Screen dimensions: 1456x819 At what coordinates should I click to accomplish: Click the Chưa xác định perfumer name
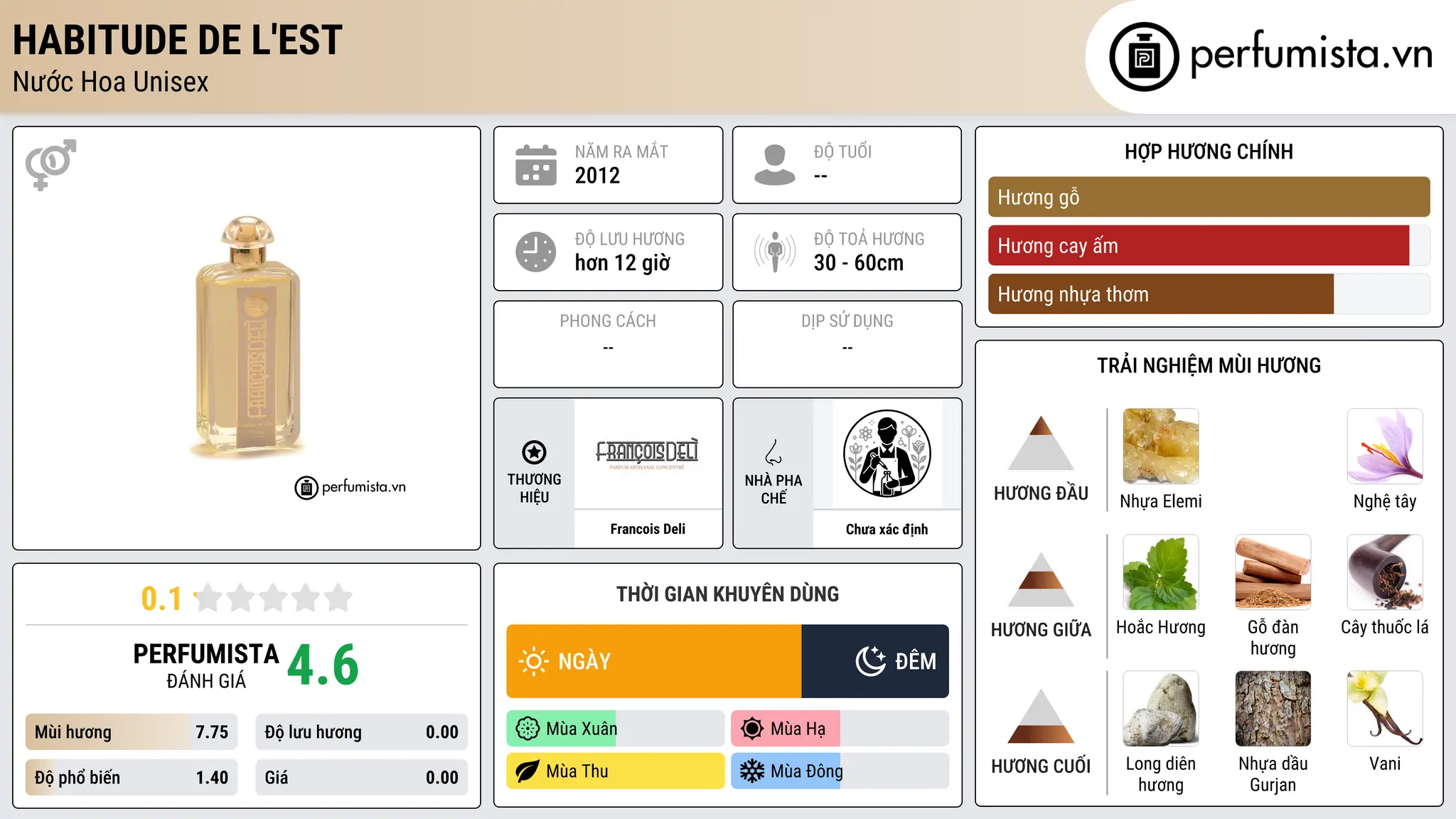887,529
